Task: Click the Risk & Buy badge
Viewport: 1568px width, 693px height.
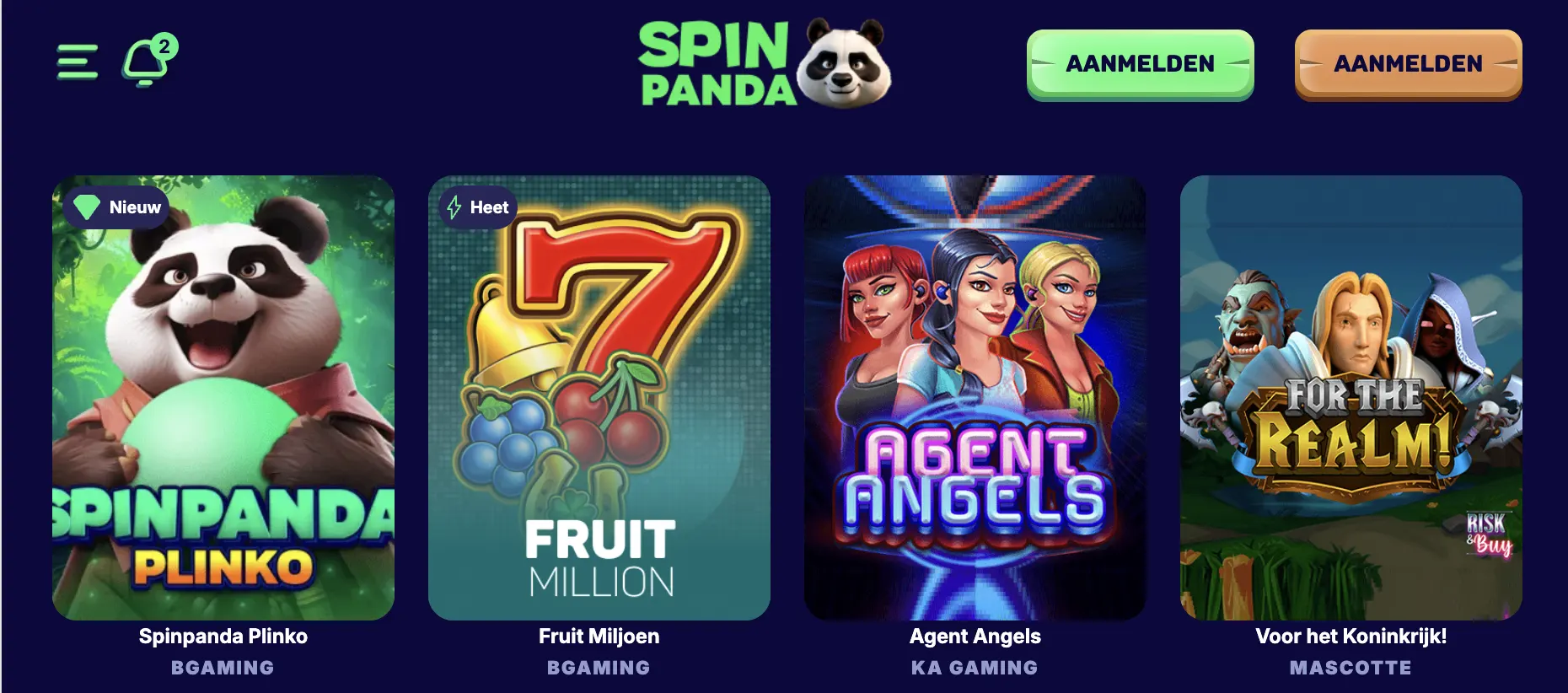Action: (1489, 535)
